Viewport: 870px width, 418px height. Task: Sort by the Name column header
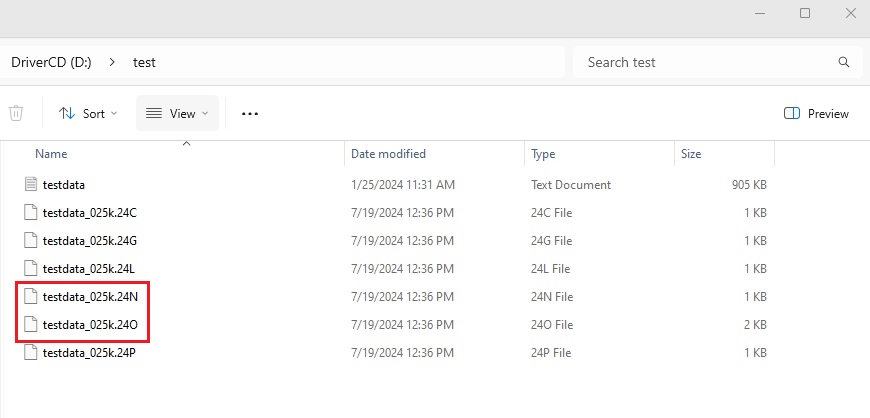[x=51, y=154]
